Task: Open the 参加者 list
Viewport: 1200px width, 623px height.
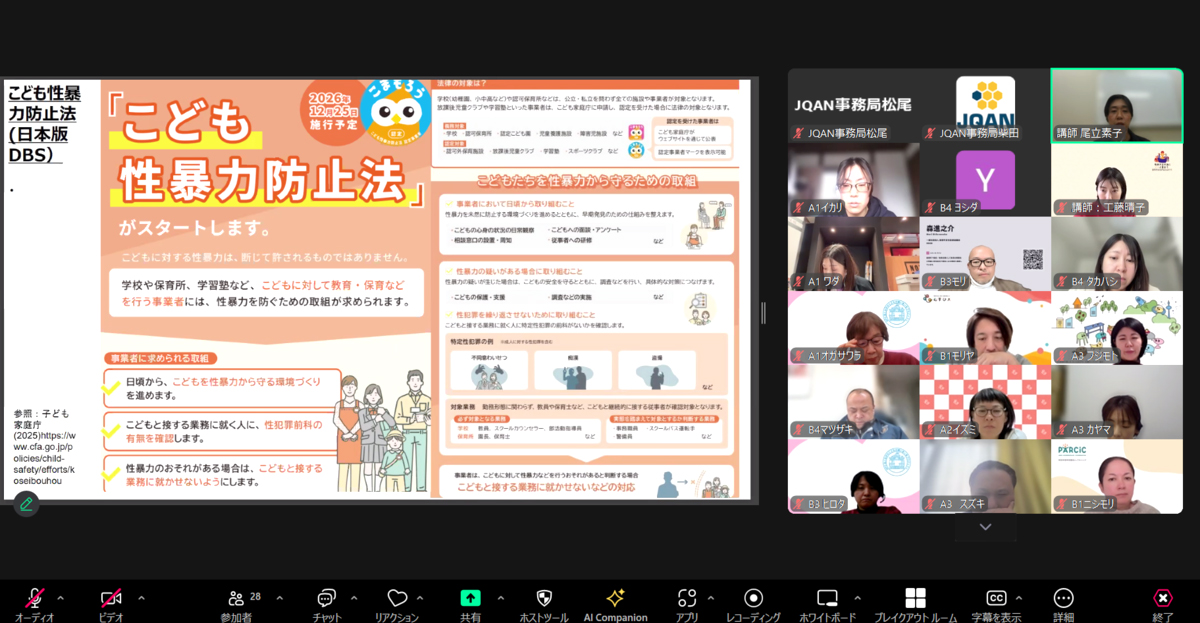Action: 238,600
